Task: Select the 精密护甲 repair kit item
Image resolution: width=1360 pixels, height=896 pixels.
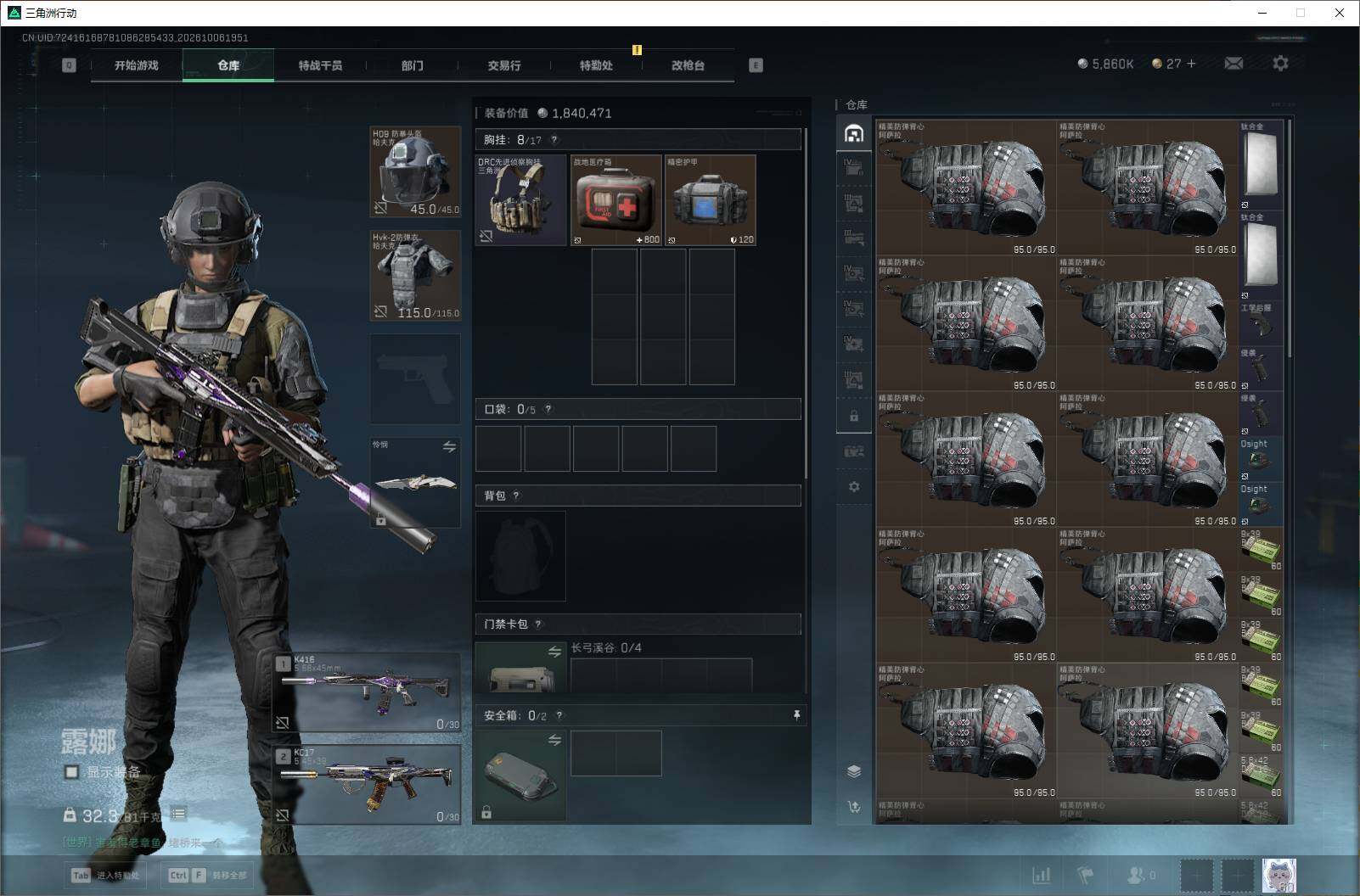Action: 711,200
